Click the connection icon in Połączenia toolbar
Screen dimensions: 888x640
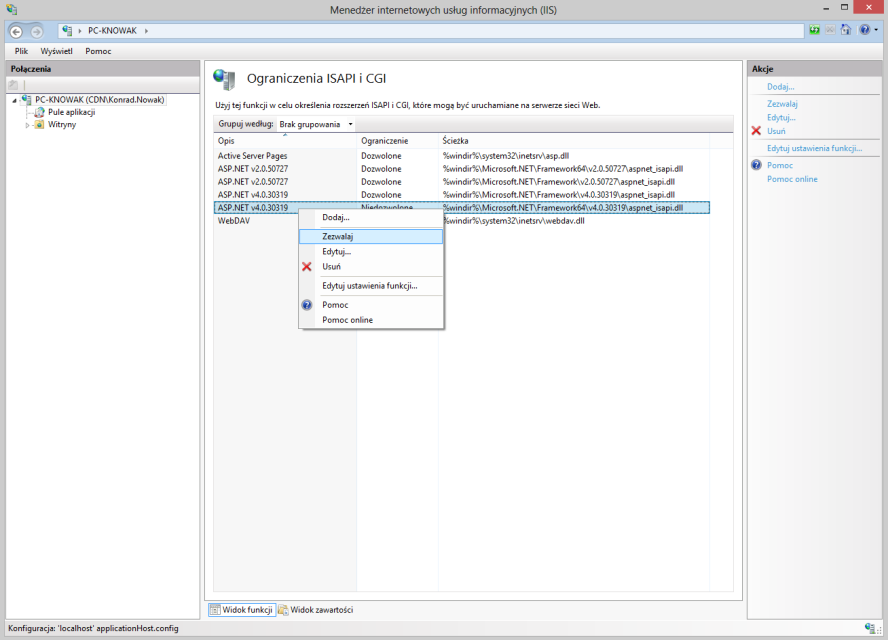(x=13, y=85)
